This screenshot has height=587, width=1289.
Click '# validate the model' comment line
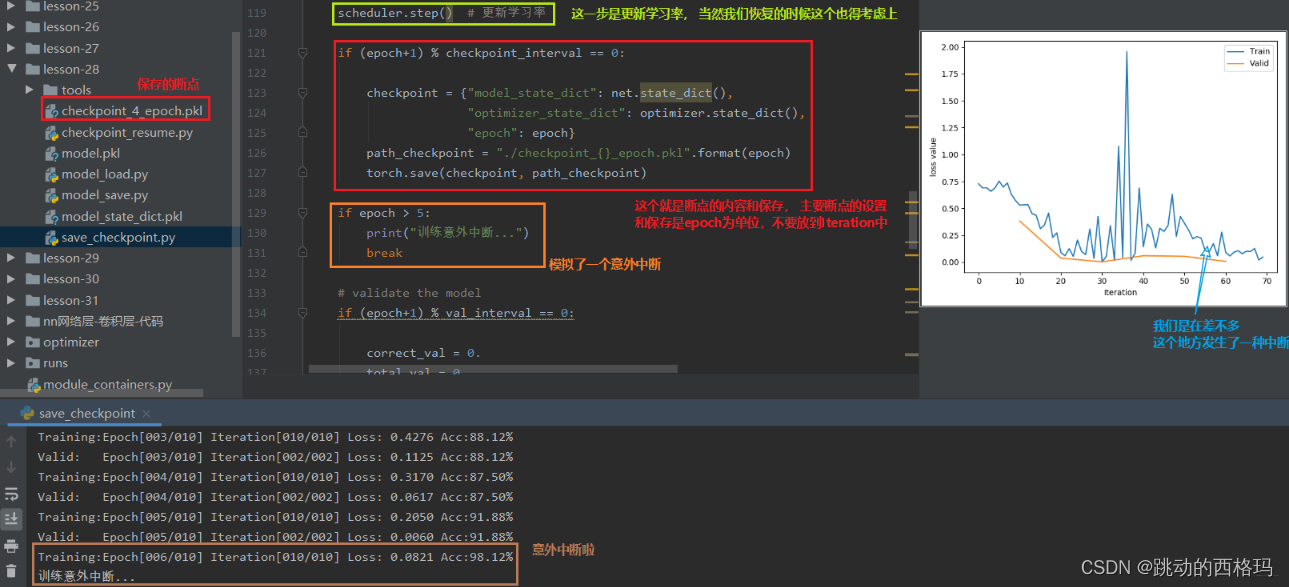(x=409, y=293)
